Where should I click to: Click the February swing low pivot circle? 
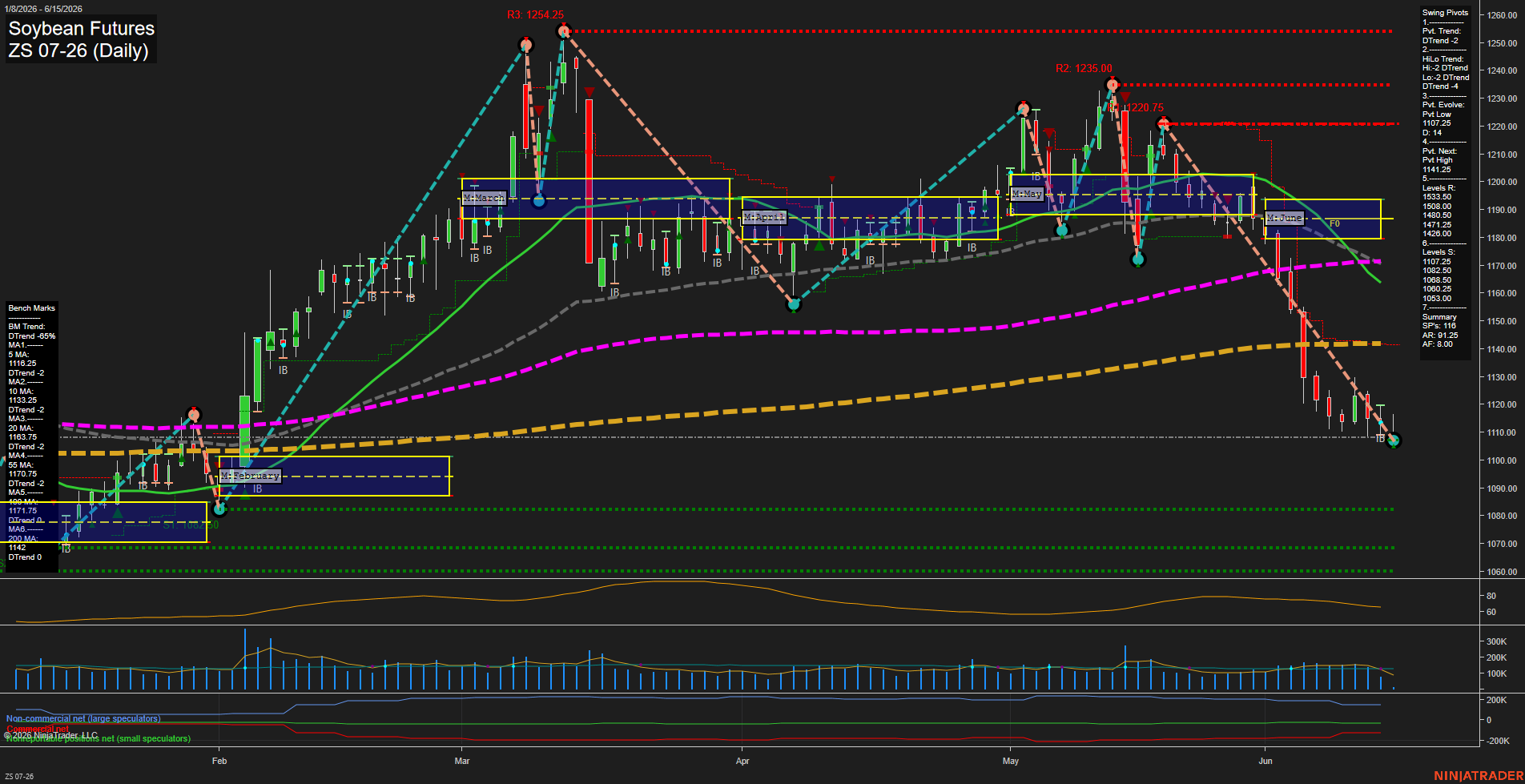point(220,509)
